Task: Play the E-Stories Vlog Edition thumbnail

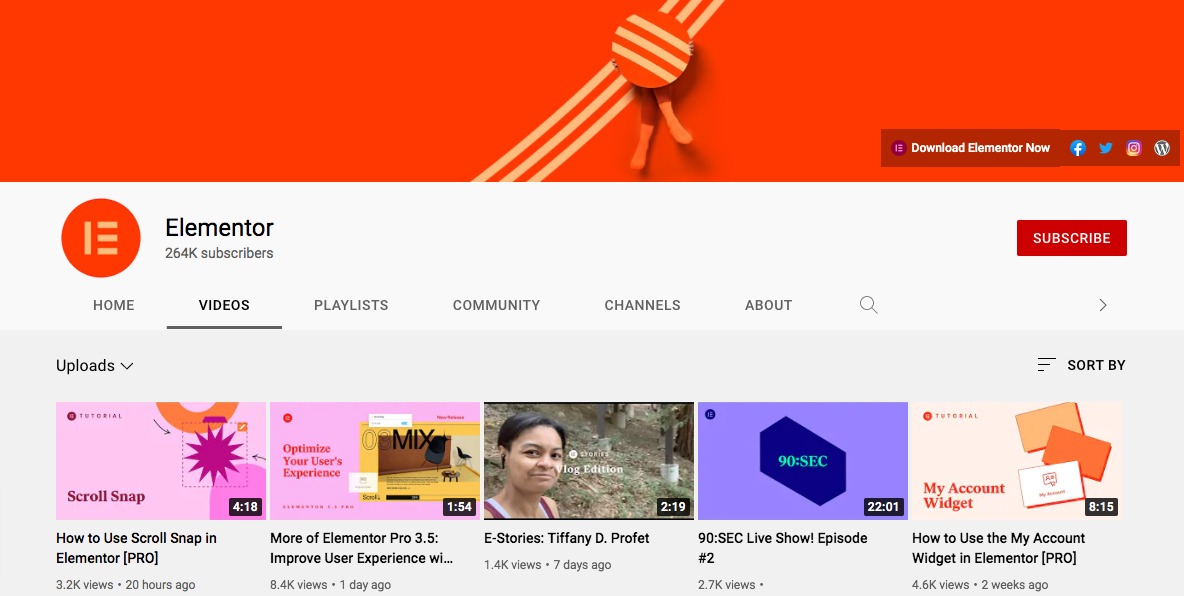Action: 589,461
